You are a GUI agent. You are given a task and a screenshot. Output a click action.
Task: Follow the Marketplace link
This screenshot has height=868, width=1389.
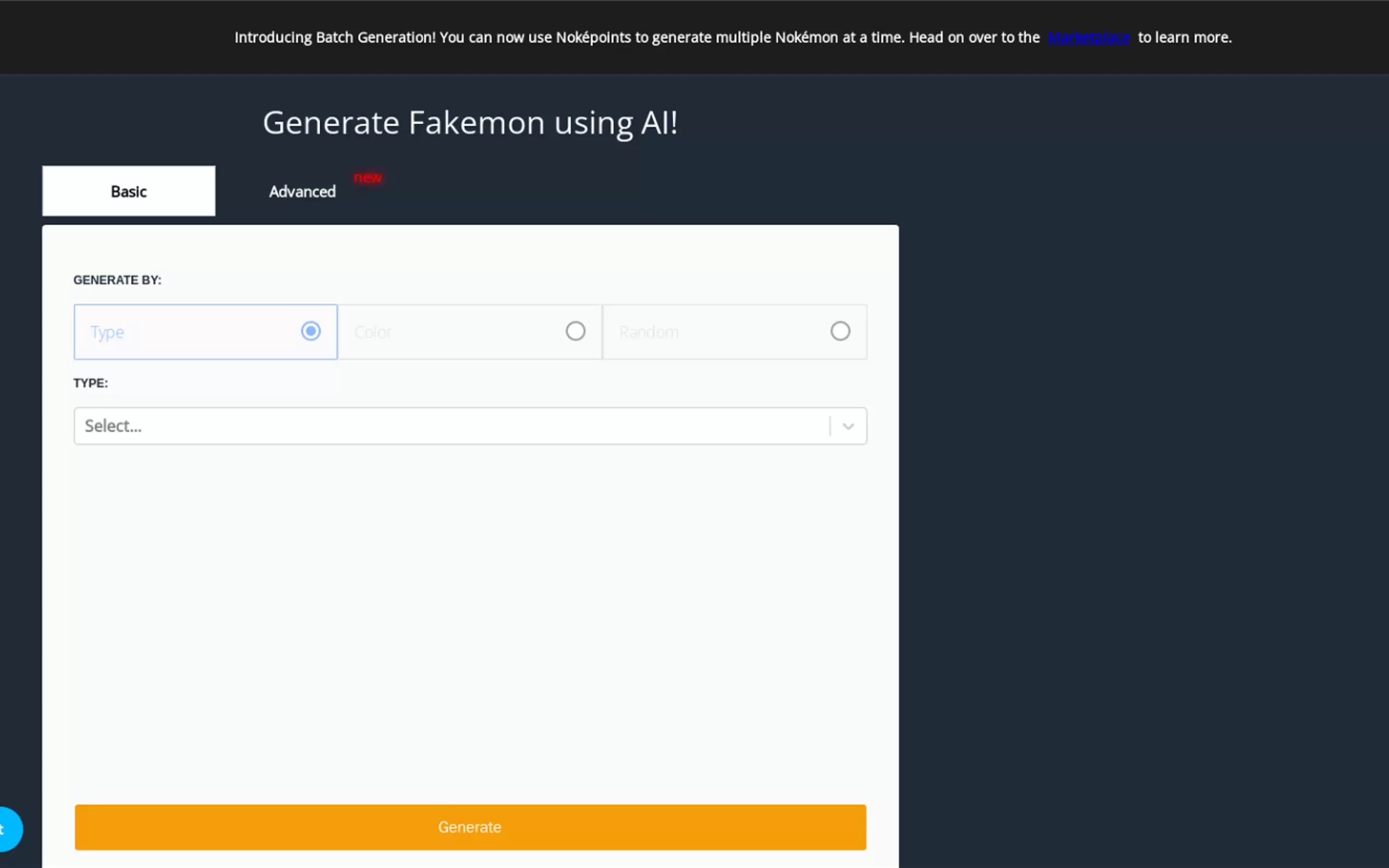click(1089, 38)
